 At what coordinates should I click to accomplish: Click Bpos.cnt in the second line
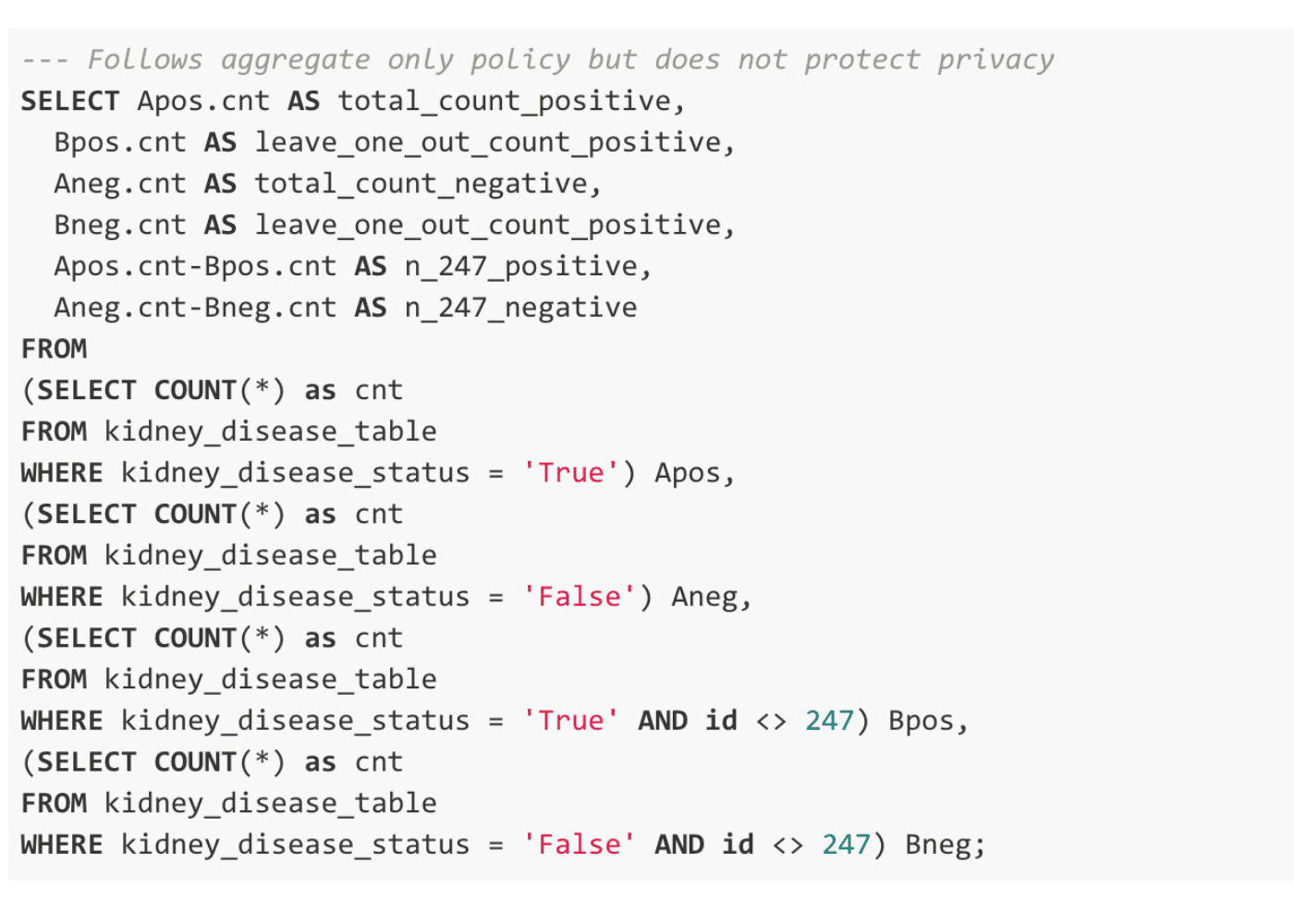[x=119, y=142]
